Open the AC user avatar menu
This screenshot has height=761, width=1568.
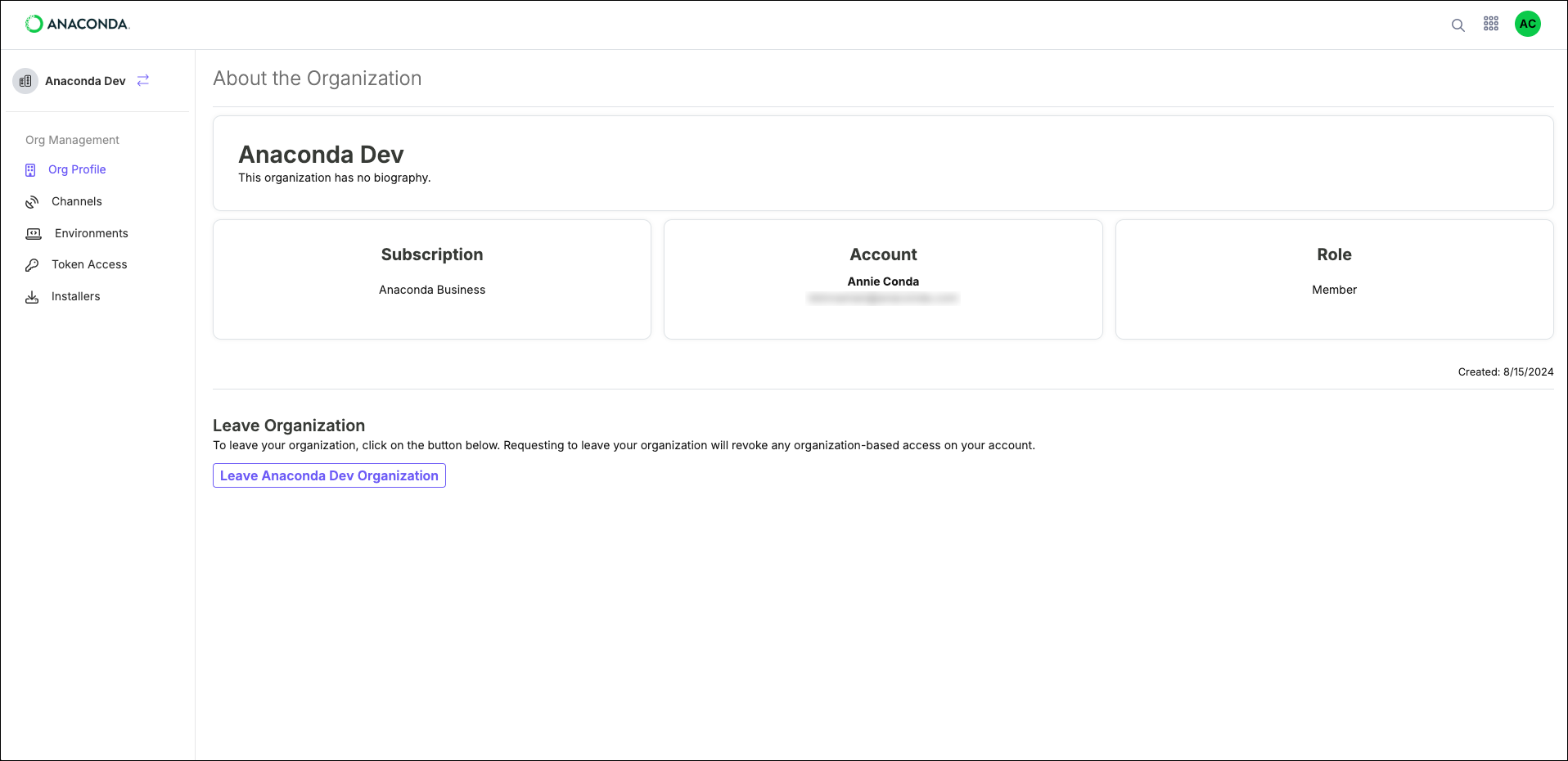(x=1527, y=24)
